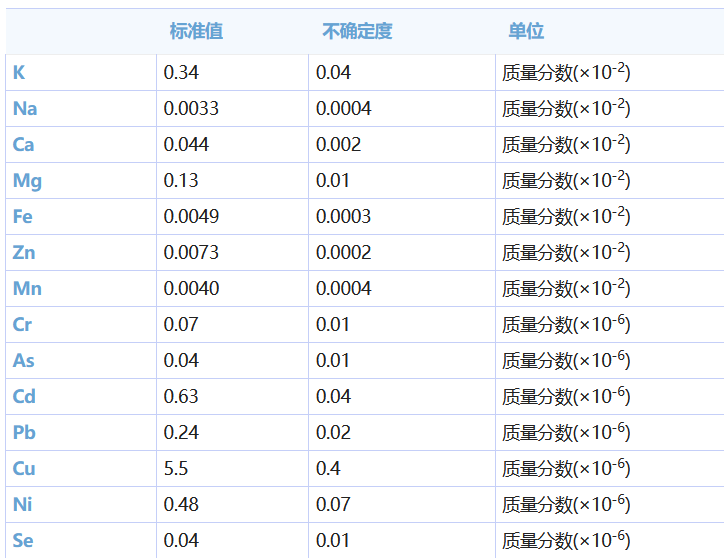Select the Mn element row label

[x=27, y=289]
